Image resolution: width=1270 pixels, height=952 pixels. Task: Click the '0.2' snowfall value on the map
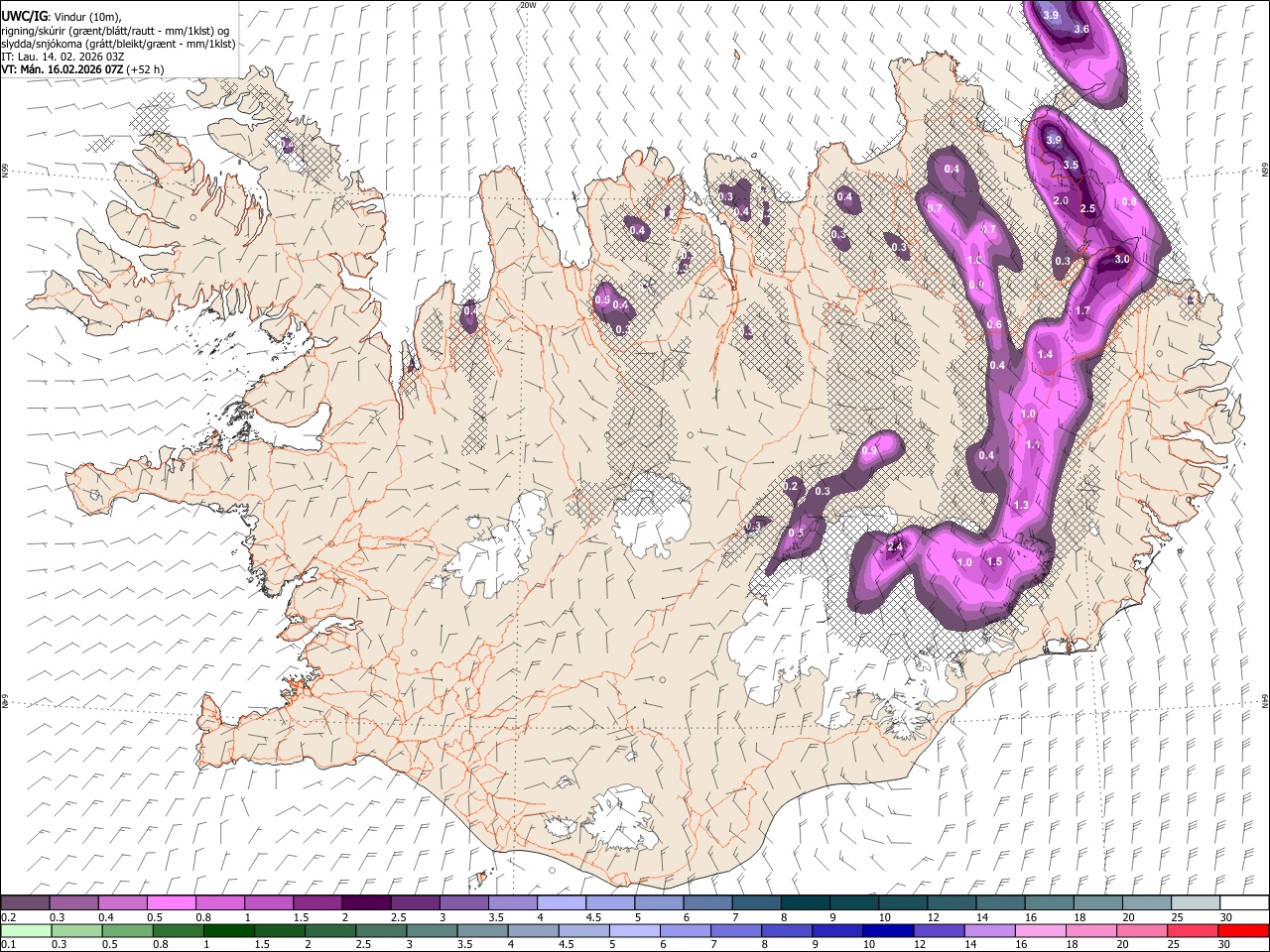pos(791,486)
